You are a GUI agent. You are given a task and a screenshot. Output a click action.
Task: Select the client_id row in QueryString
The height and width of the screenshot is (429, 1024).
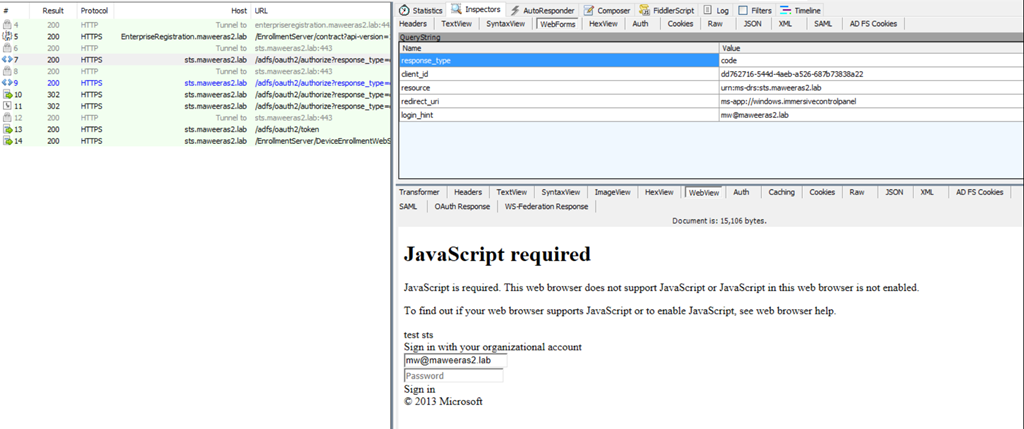[560, 74]
